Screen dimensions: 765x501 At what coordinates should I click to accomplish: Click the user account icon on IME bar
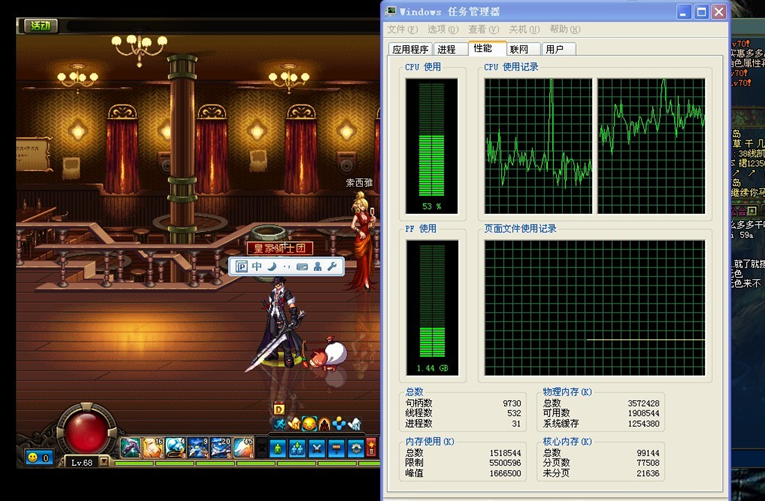coord(317,266)
